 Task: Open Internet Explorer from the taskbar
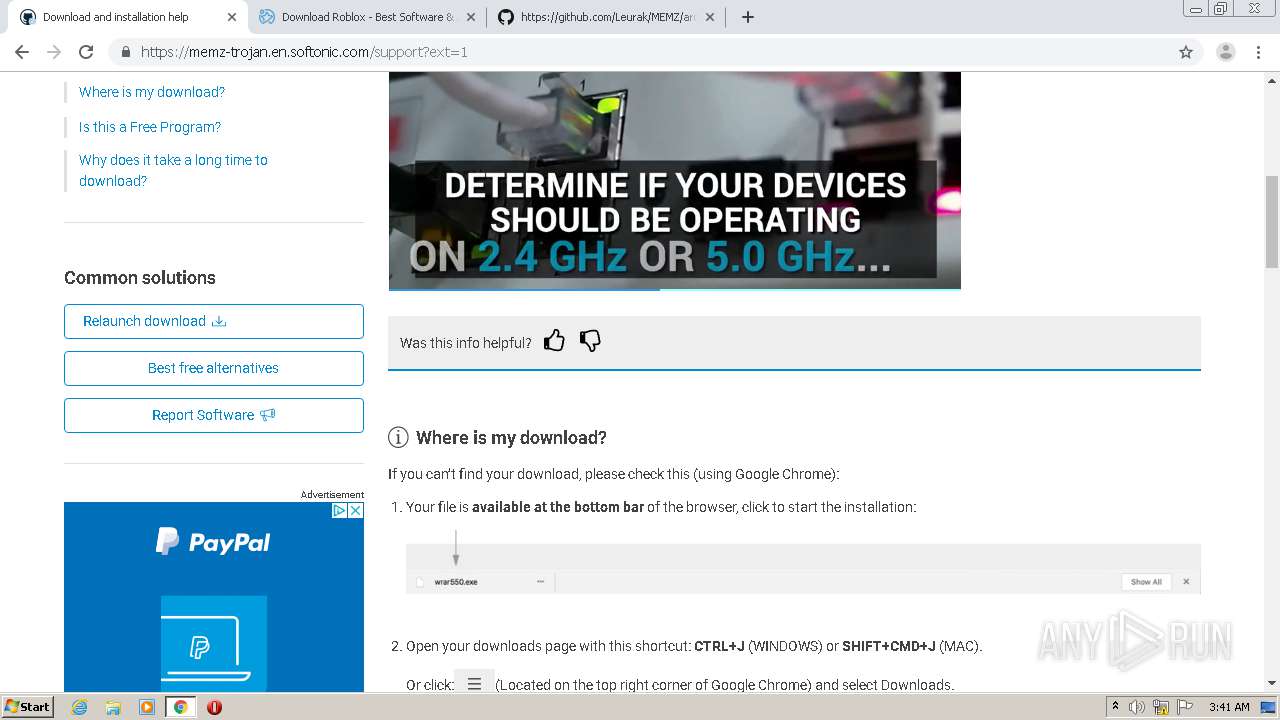tap(79, 707)
